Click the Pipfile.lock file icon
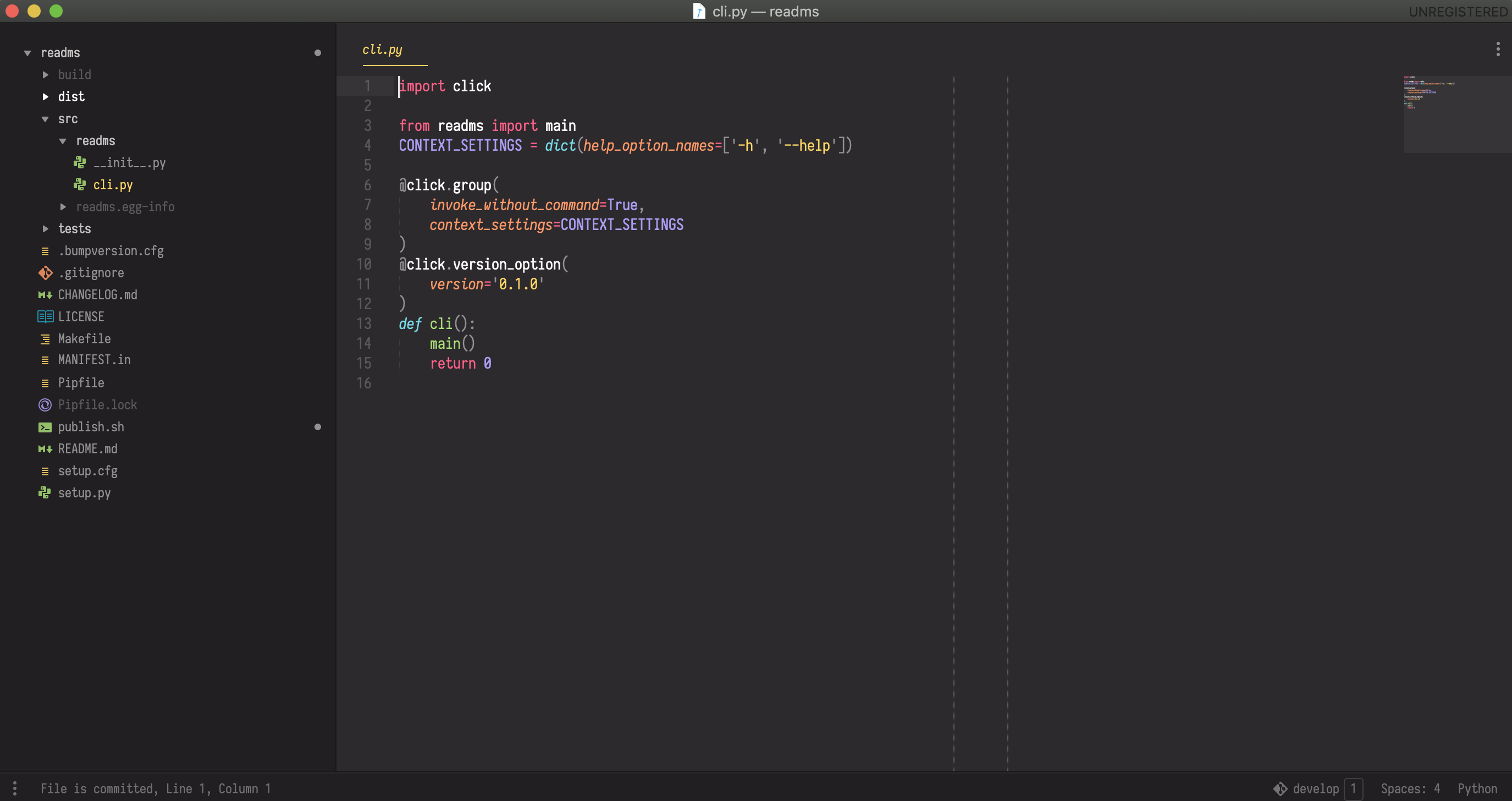The height and width of the screenshot is (801, 1512). 45,405
